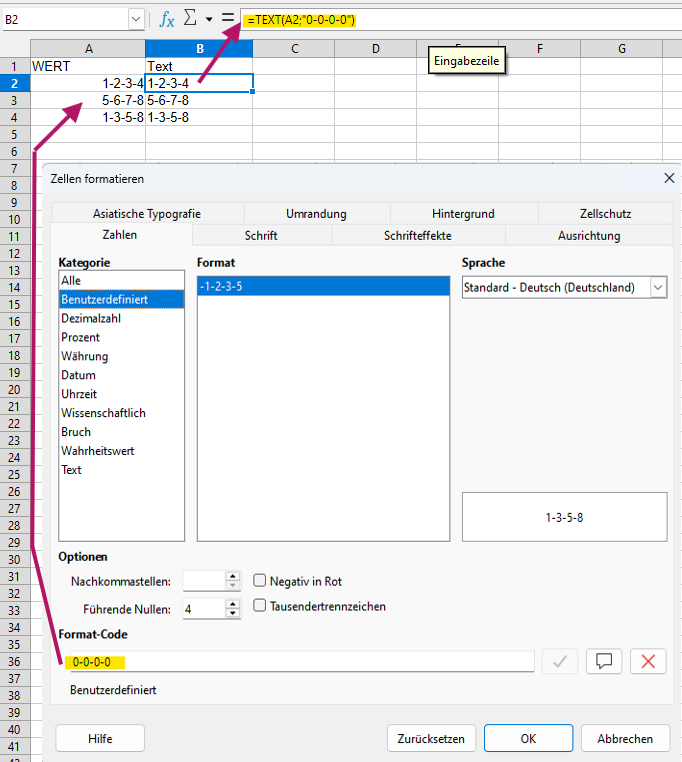Open dropdown arrow next to Sum icon
This screenshot has width=682, height=762.
coord(208,19)
